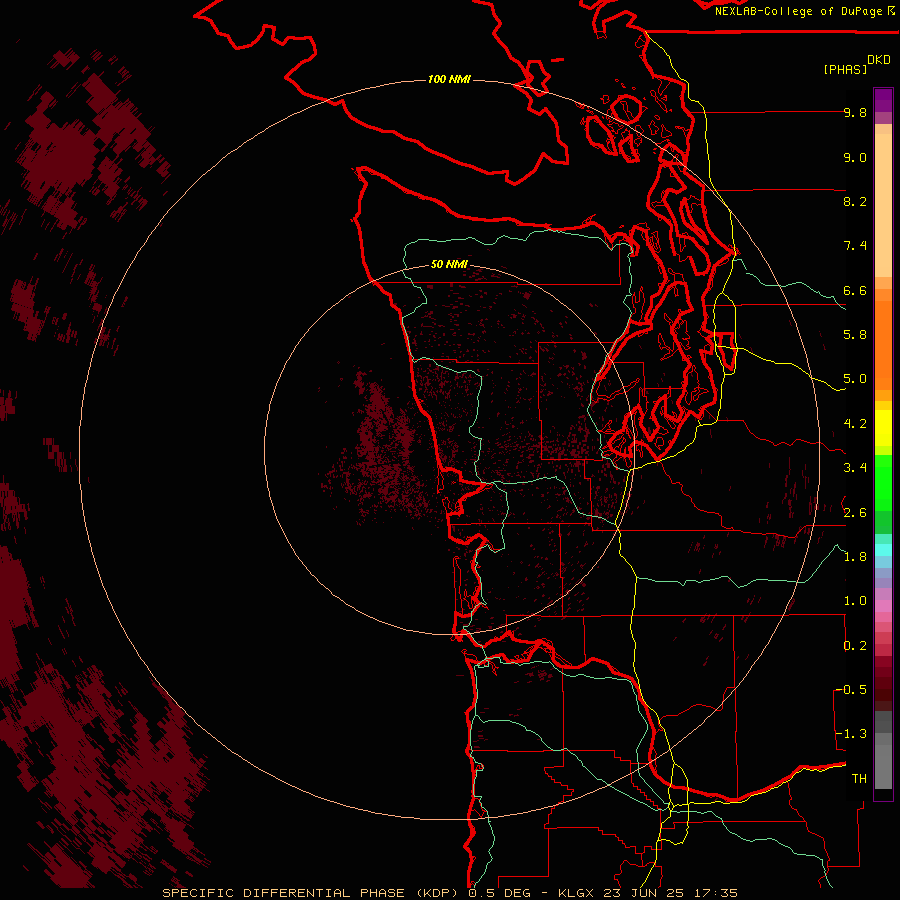Pick the cyan band of the color bar
Screen dimensions: 900x900
(x=883, y=550)
